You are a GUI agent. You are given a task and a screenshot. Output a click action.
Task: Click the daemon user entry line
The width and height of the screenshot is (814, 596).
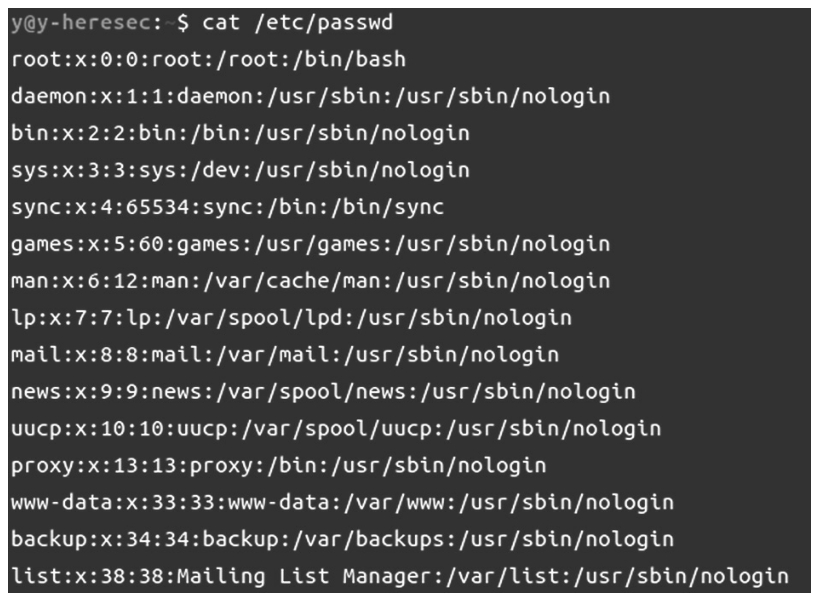pos(310,96)
